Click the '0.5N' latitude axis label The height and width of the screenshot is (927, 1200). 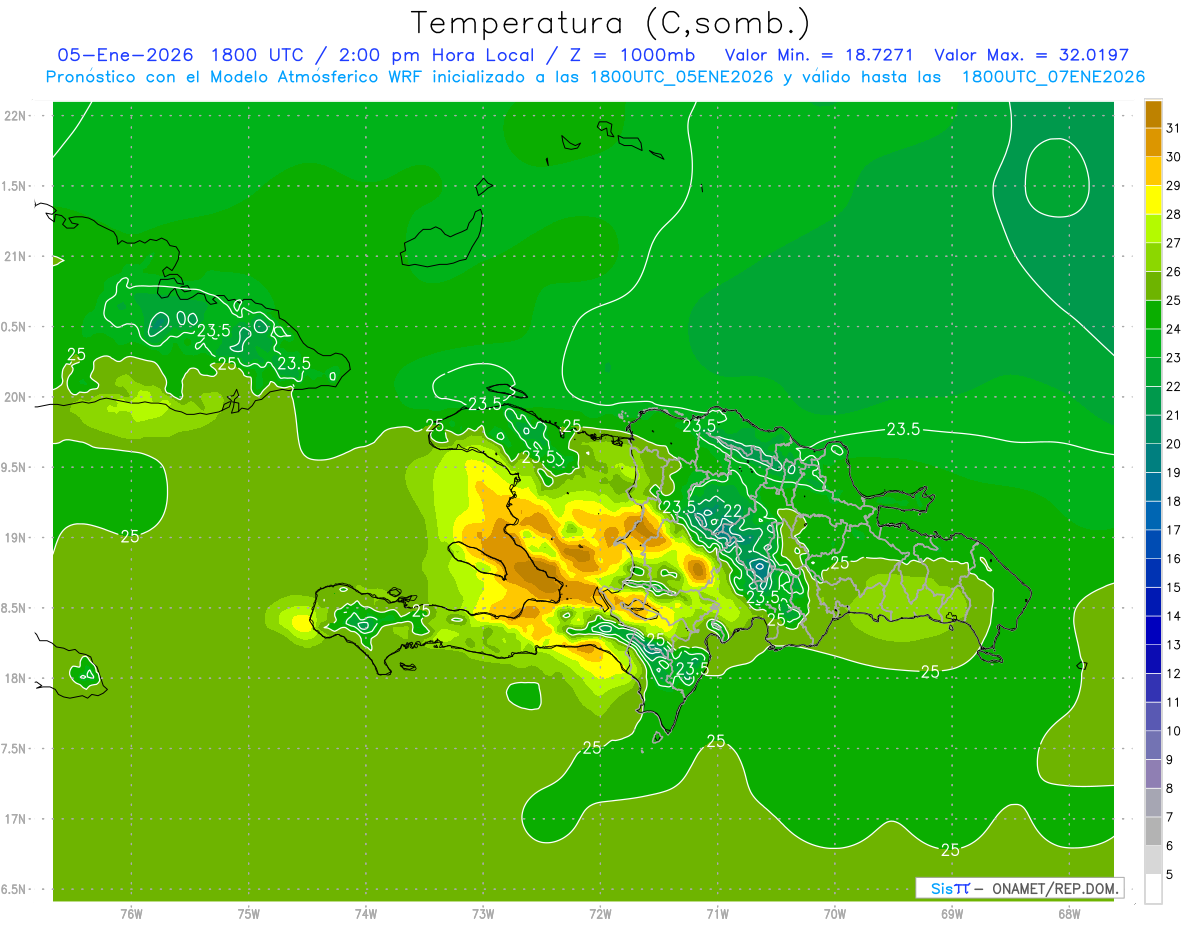(14, 327)
